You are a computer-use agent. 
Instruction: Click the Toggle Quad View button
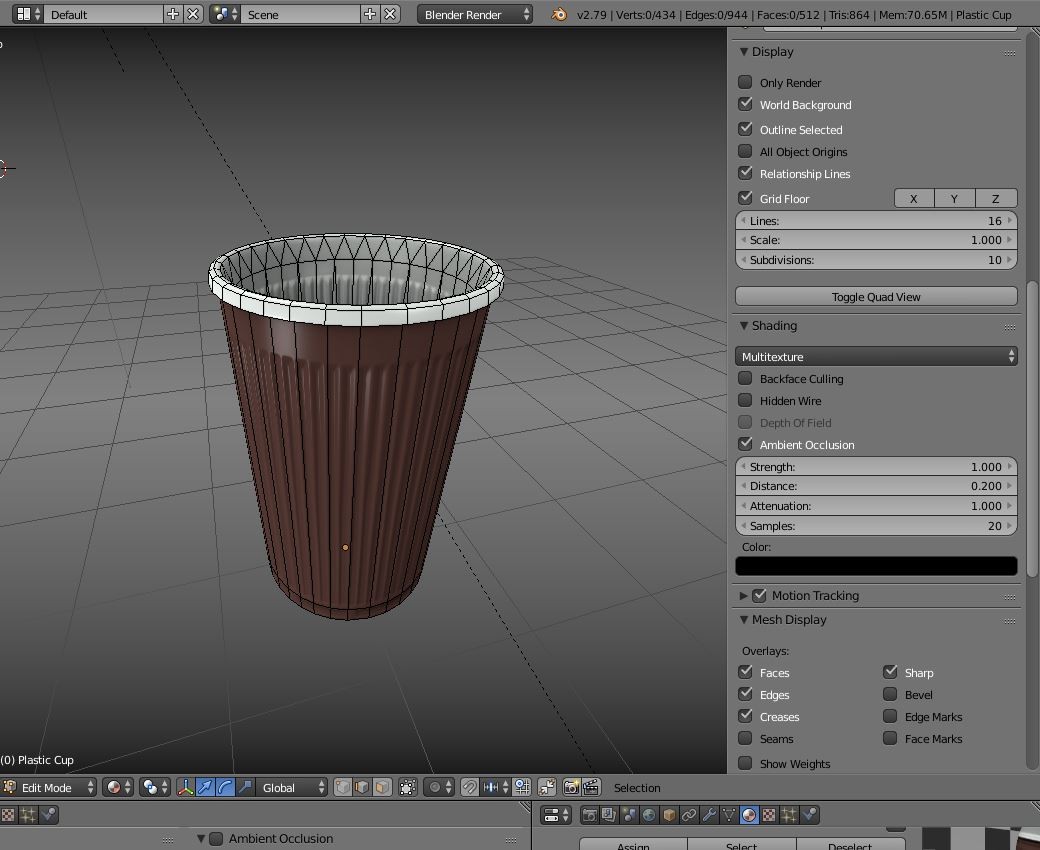876,296
